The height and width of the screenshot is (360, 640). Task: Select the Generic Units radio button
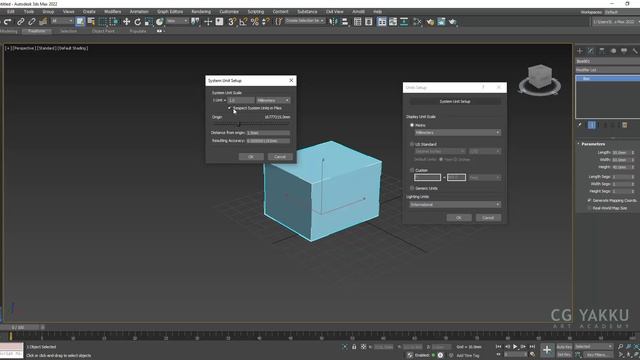point(412,188)
